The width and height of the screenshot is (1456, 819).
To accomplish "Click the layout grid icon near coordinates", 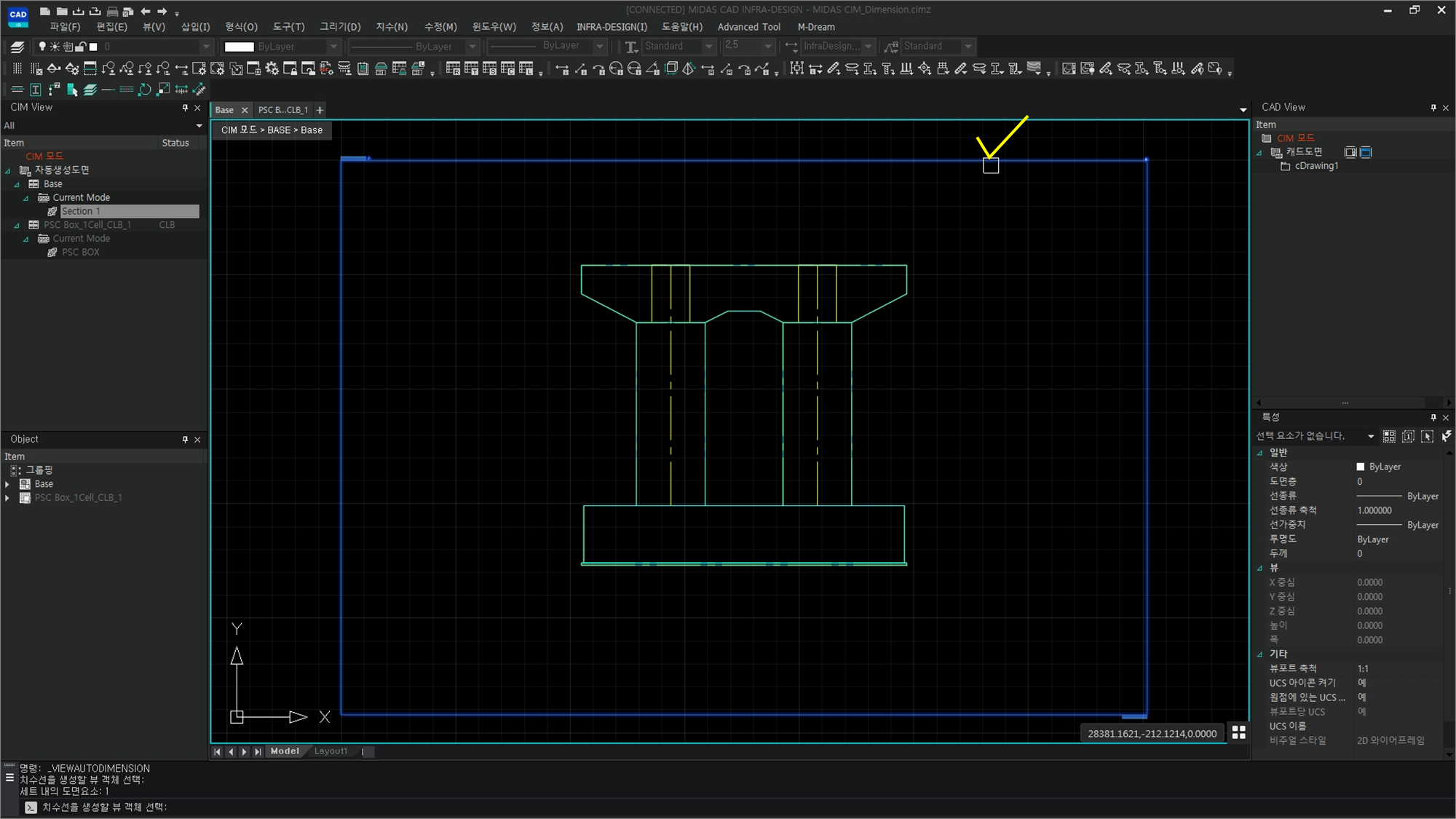I will pyautogui.click(x=1238, y=732).
